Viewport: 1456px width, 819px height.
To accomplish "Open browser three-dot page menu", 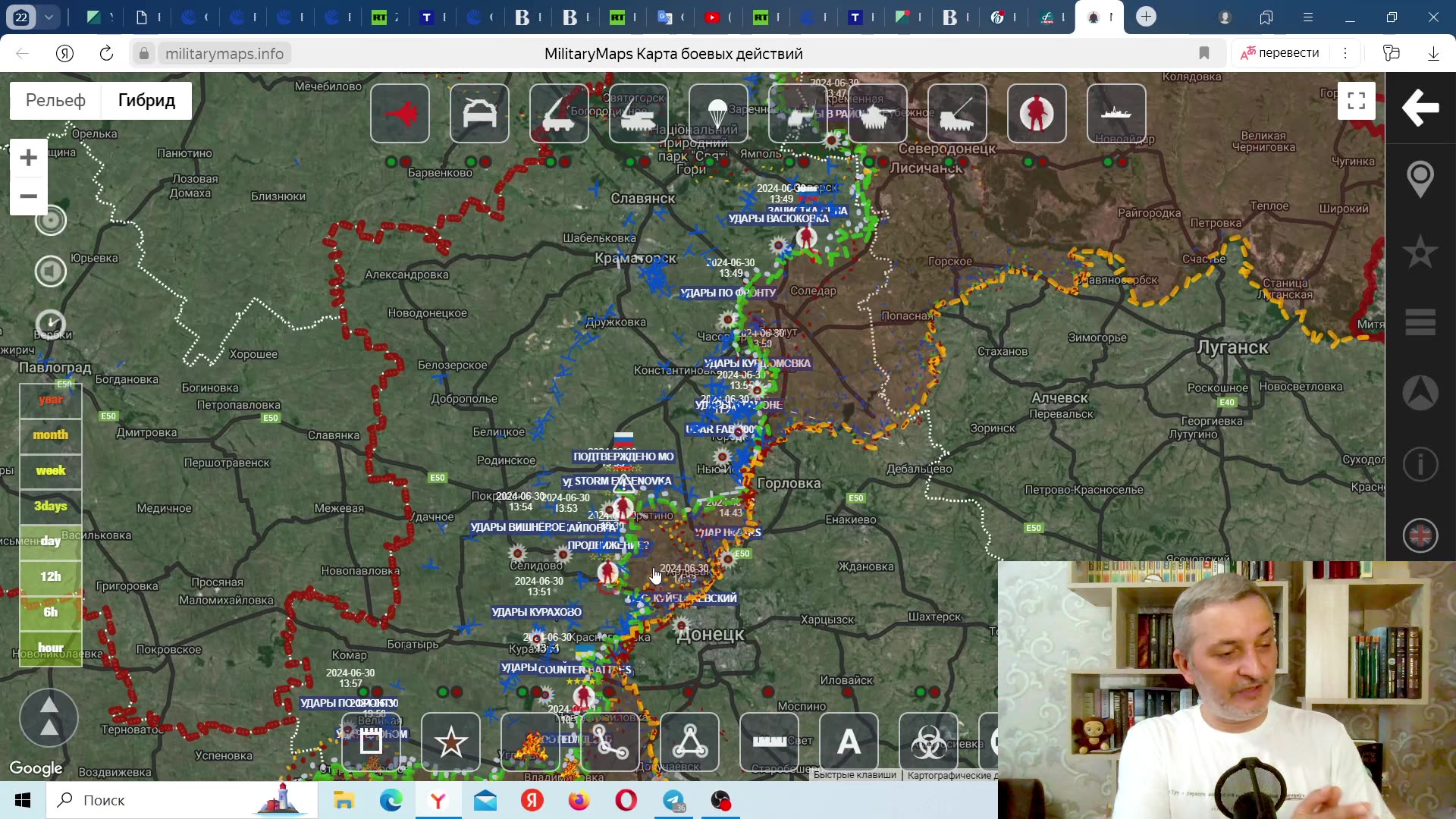I will [x=1345, y=53].
